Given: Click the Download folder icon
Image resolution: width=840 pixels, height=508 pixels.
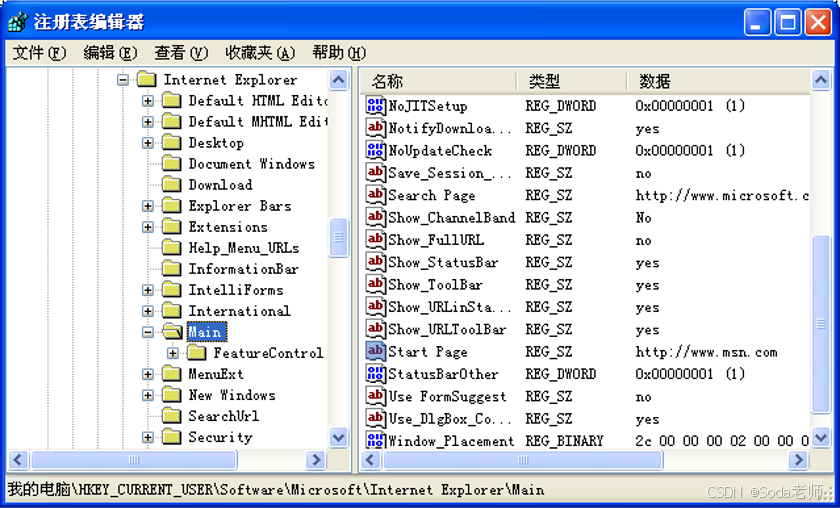Looking at the screenshot, I should pyautogui.click(x=171, y=184).
